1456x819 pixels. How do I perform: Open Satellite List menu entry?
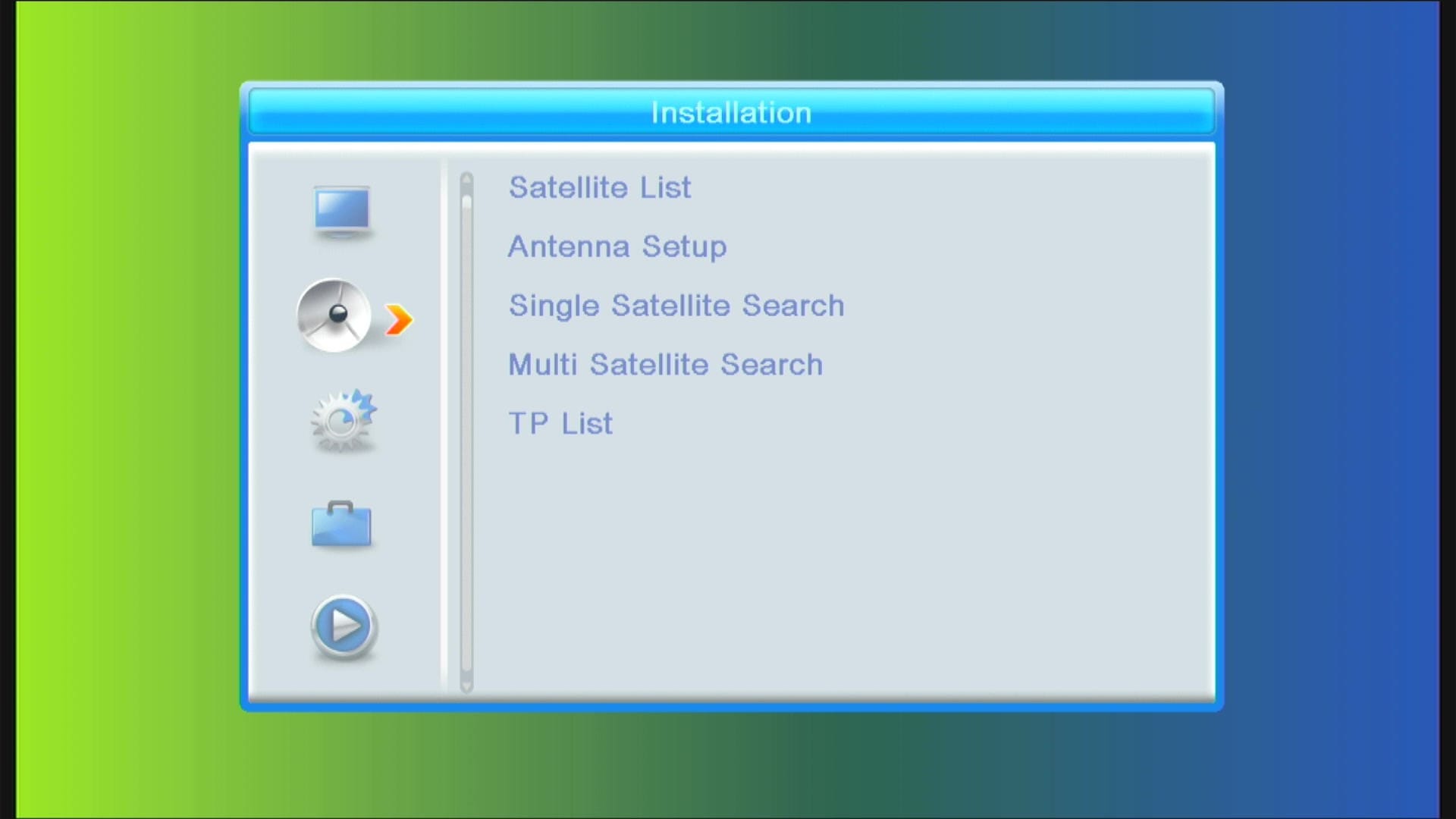click(x=600, y=187)
